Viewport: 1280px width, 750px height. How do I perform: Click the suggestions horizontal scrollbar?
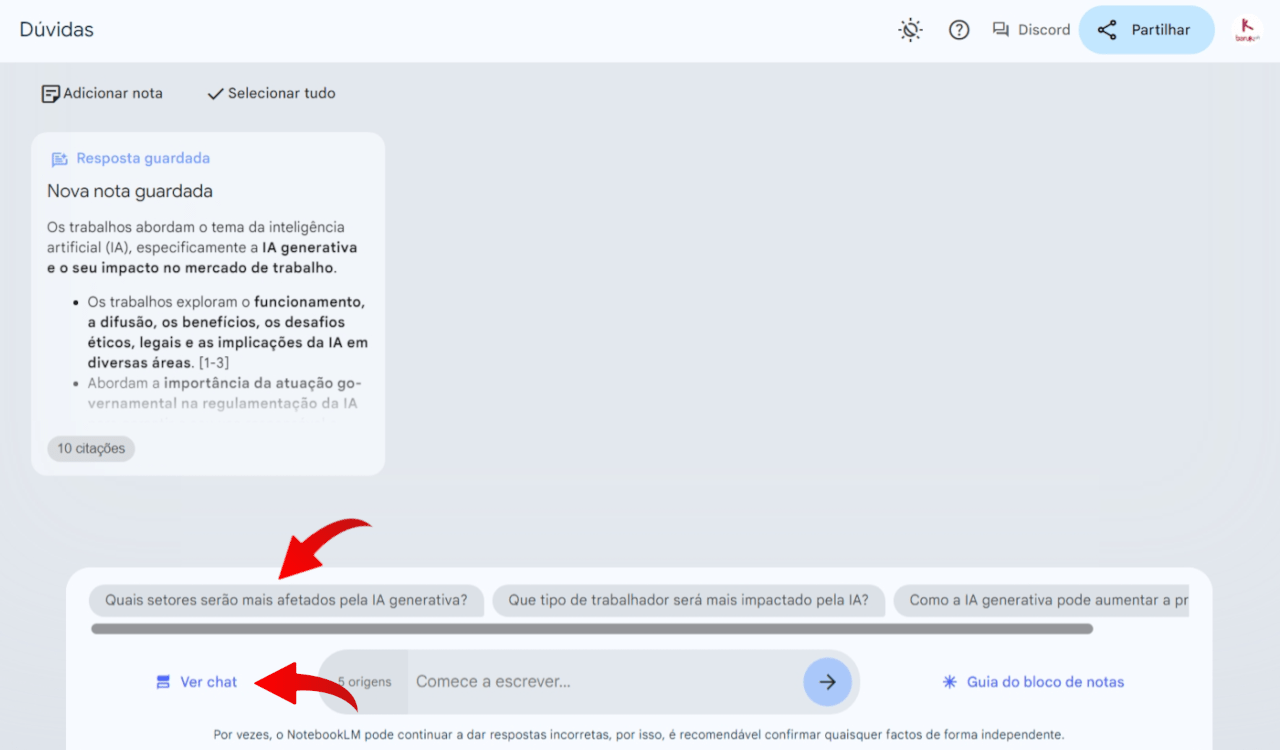tap(592, 629)
